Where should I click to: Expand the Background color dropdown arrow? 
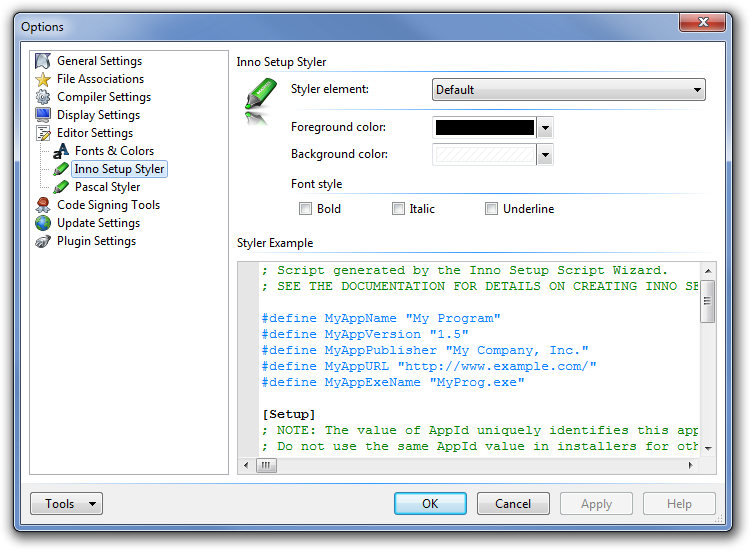[545, 155]
